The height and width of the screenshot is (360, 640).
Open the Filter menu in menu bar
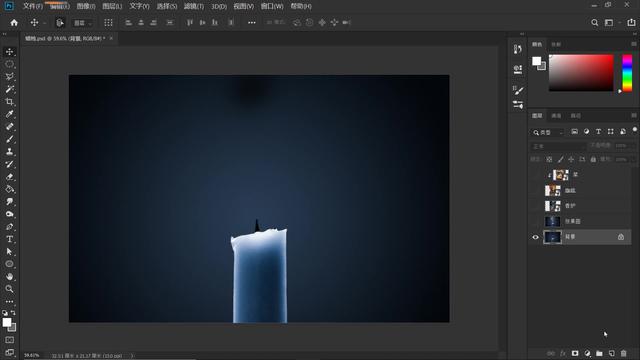pyautogui.click(x=193, y=6)
